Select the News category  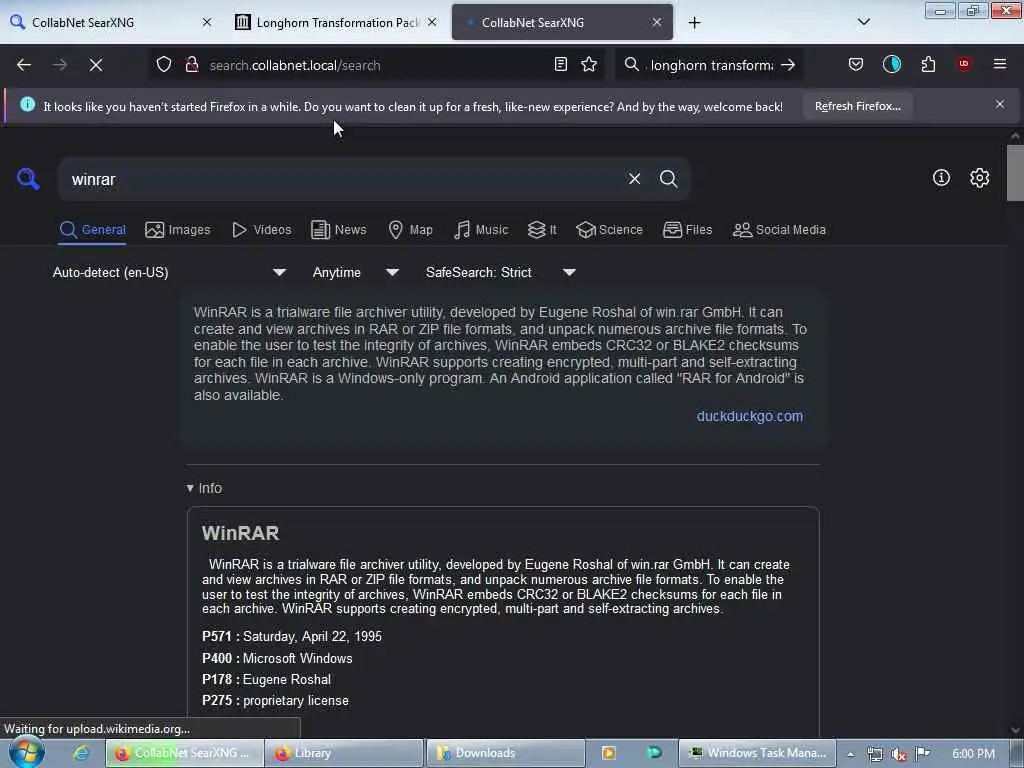(x=339, y=230)
